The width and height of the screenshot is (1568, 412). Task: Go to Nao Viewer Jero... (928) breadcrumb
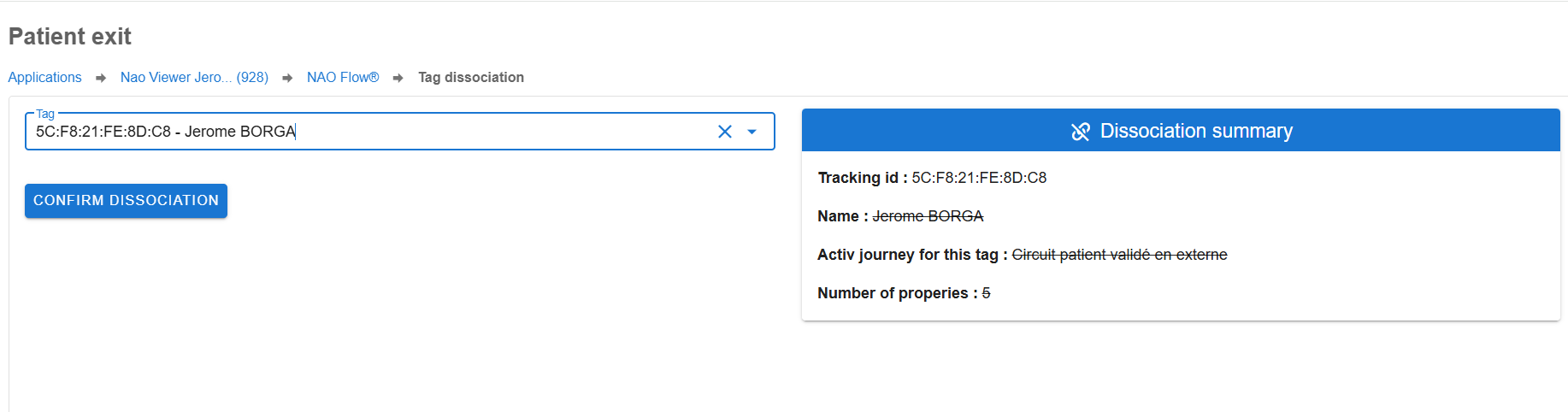[x=194, y=77]
